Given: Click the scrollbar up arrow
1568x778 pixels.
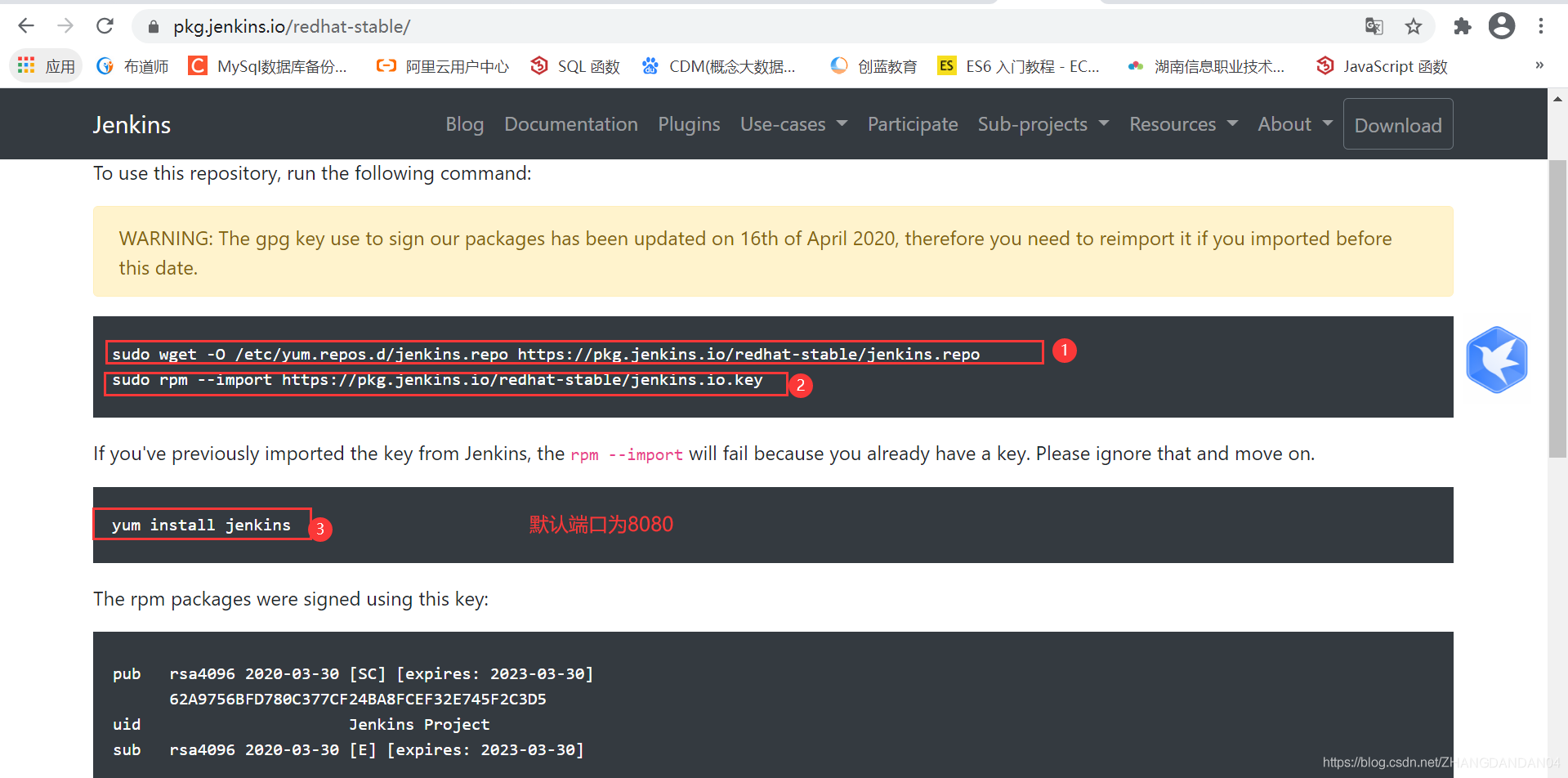Looking at the screenshot, I should (1557, 99).
